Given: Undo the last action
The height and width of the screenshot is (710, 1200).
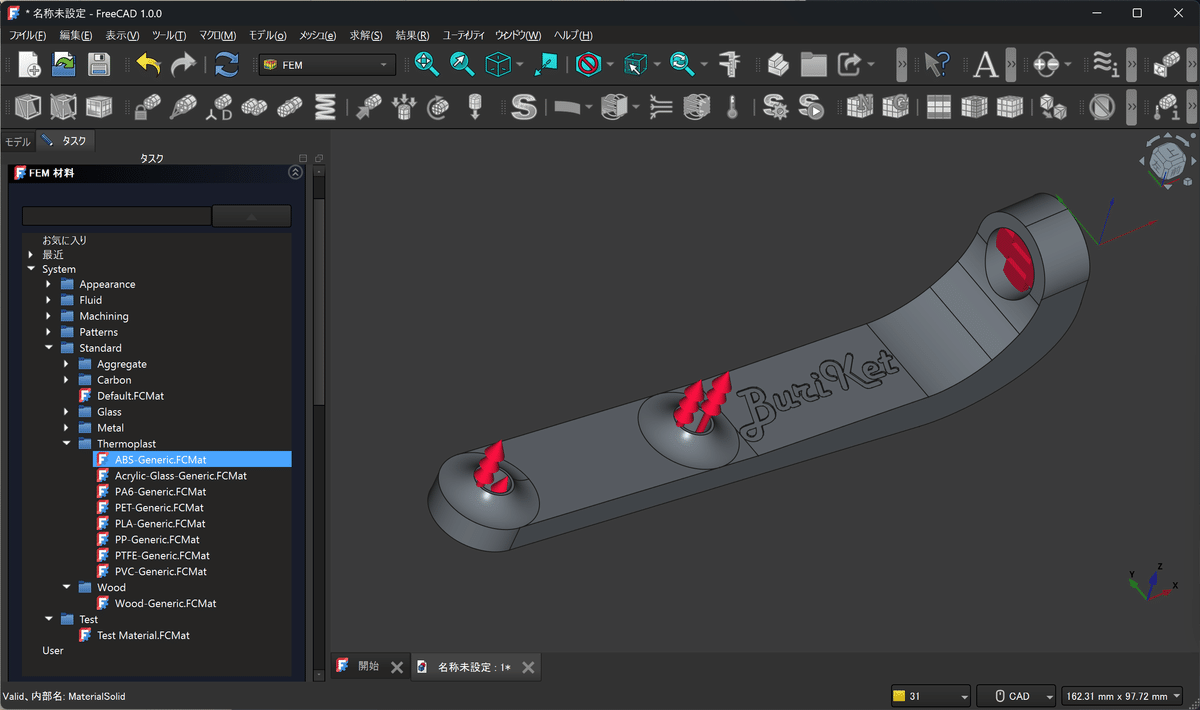Looking at the screenshot, I should click(x=148, y=64).
